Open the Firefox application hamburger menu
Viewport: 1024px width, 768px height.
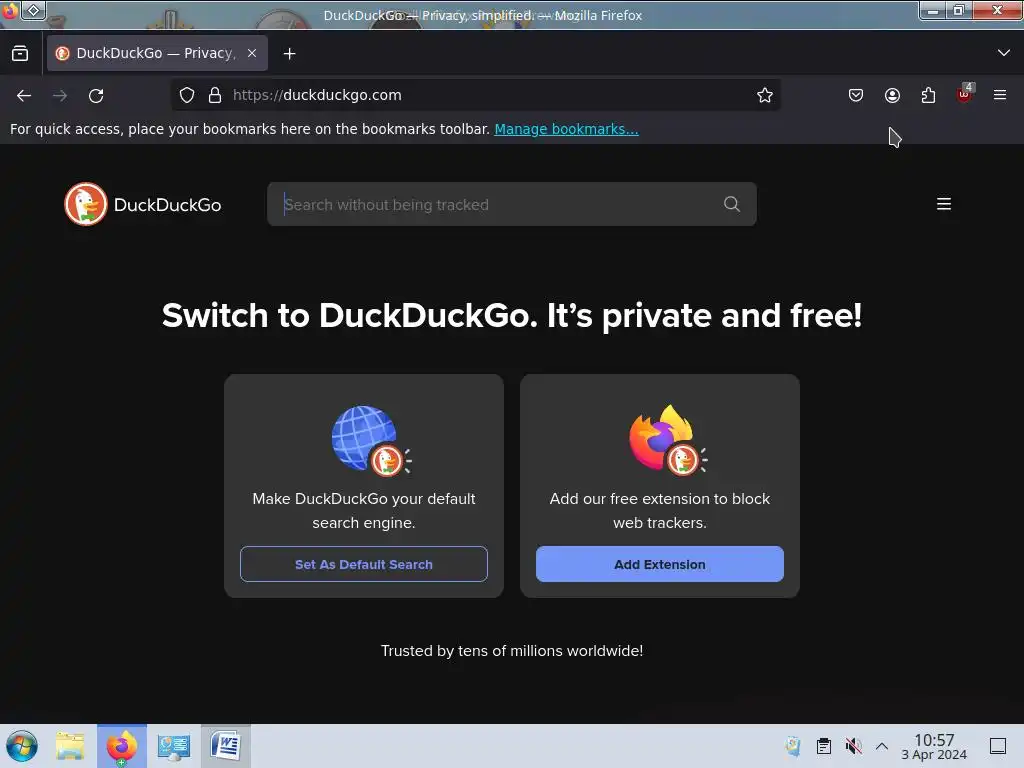[x=1000, y=95]
